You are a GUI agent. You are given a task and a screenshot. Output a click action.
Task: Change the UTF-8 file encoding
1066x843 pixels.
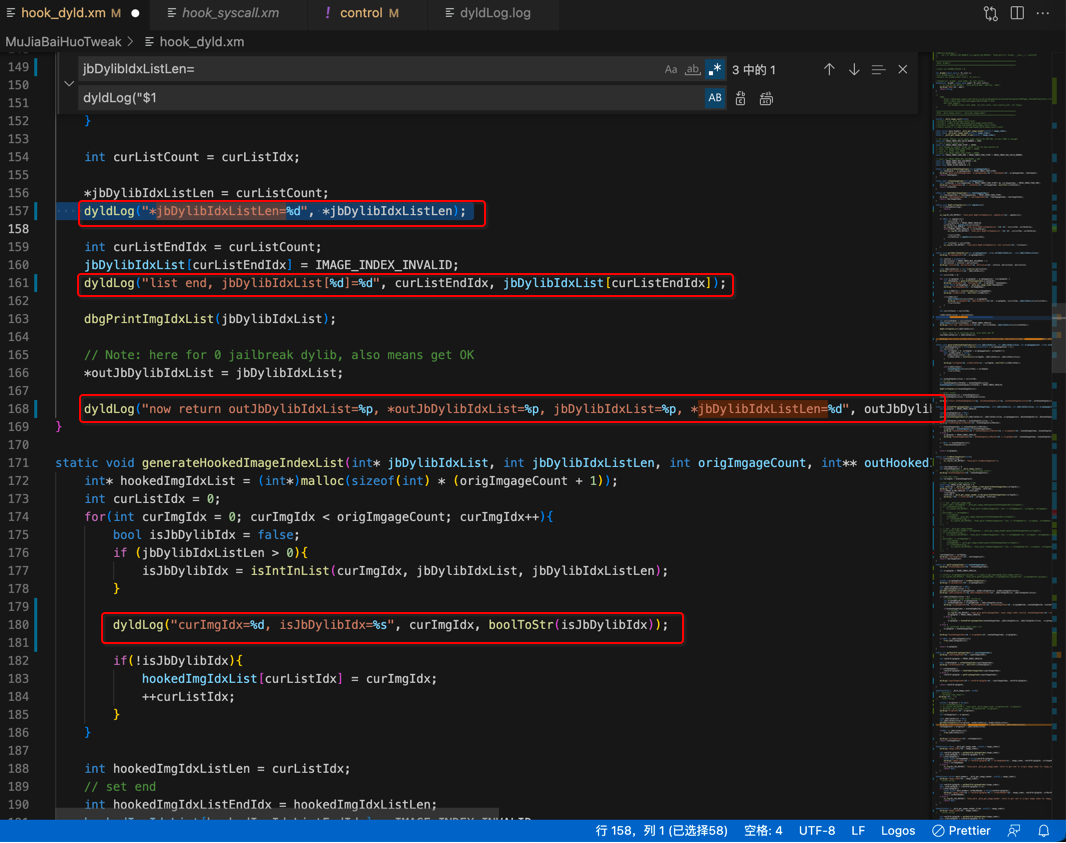tap(816, 831)
